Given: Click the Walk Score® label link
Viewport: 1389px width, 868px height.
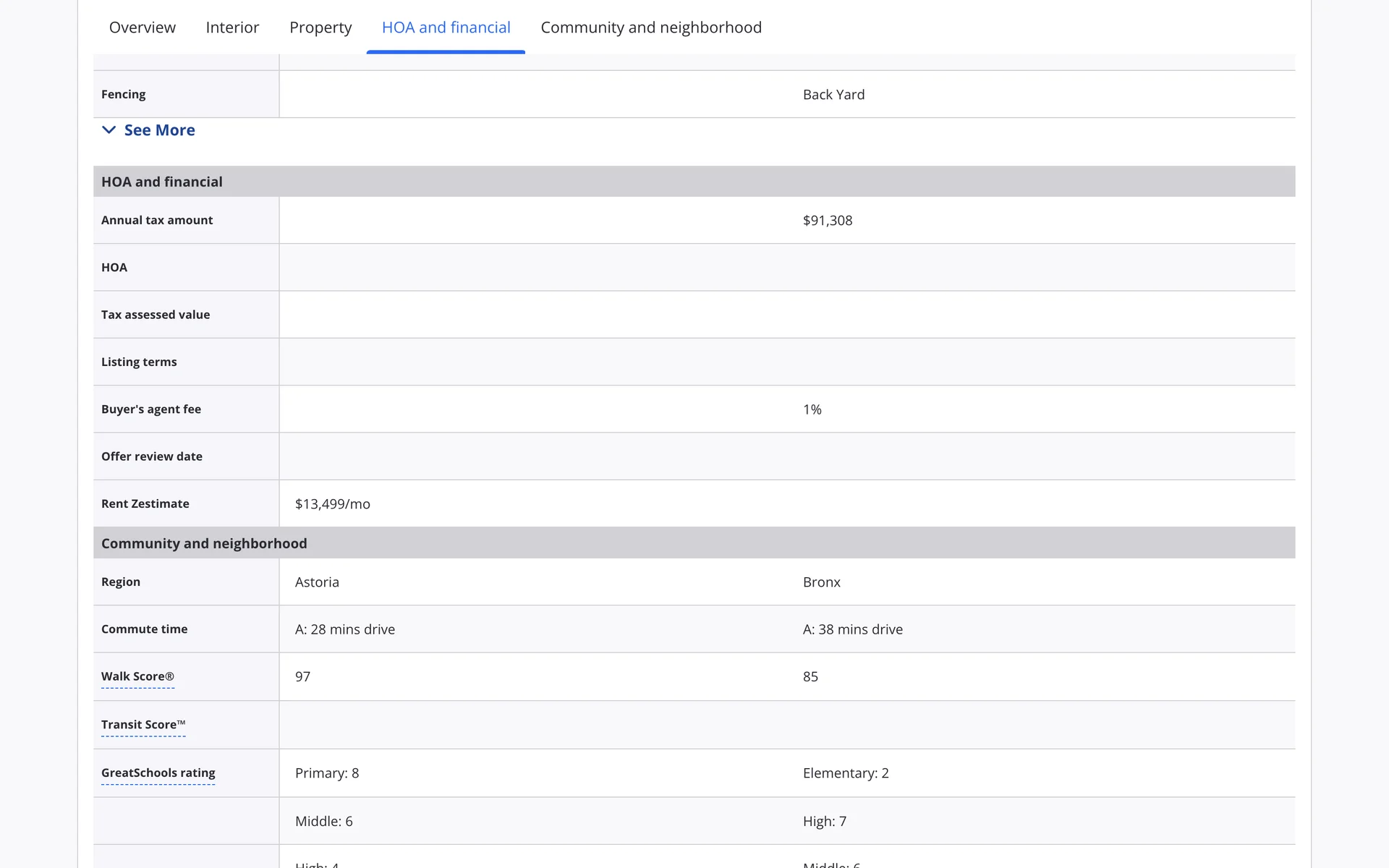Looking at the screenshot, I should 137,676.
